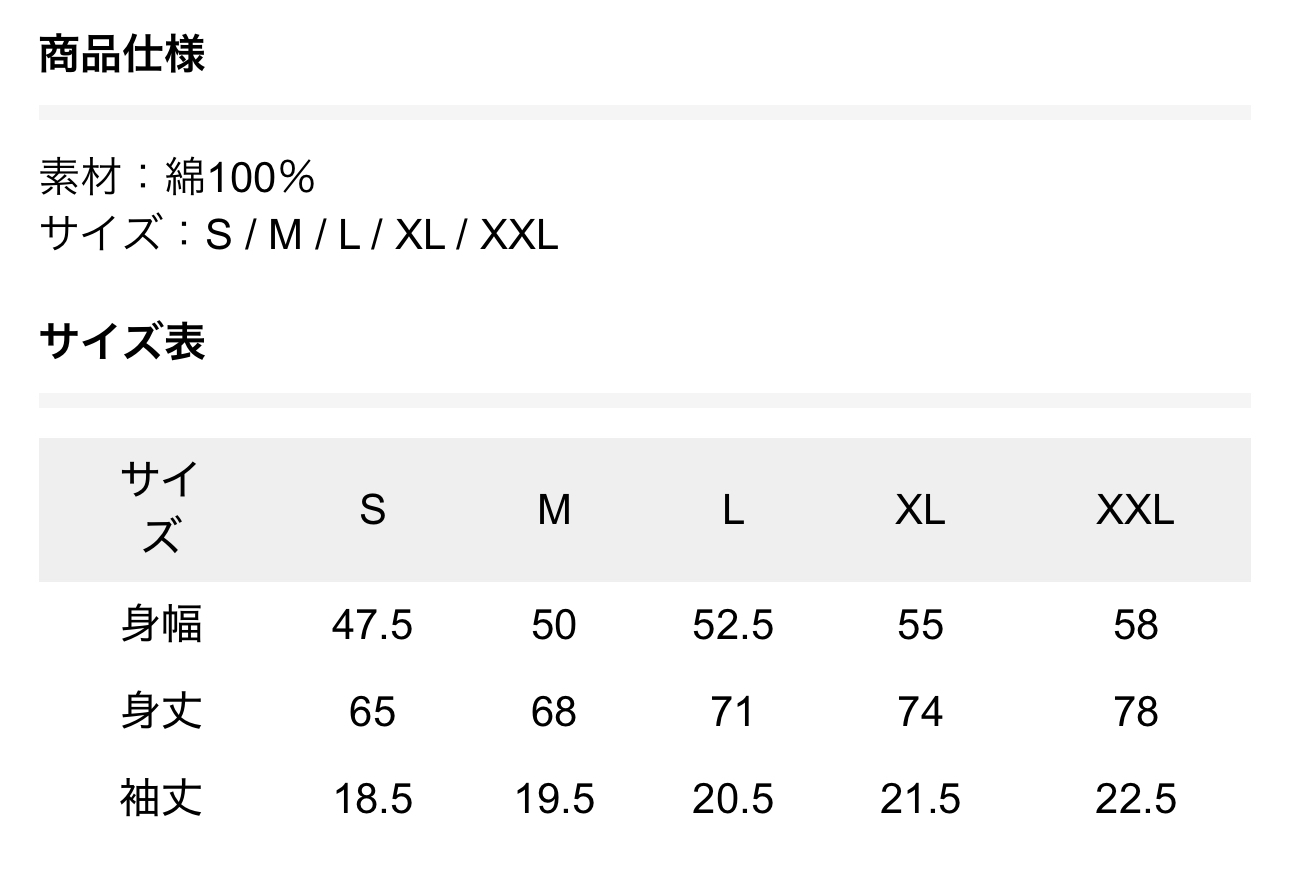Click the 素材:綿100% material text
This screenshot has width=1290, height=880.
177,178
